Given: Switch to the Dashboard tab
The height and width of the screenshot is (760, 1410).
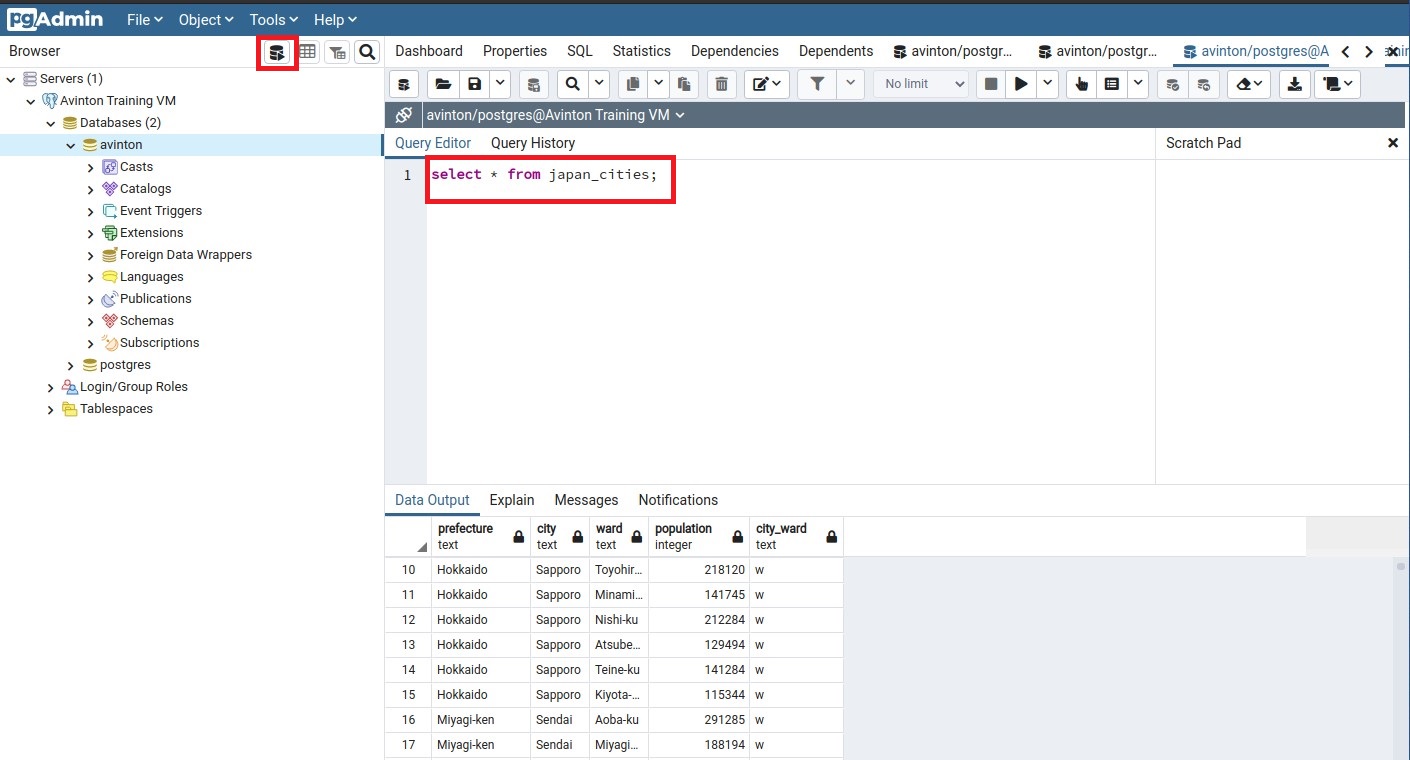Looking at the screenshot, I should click(429, 51).
